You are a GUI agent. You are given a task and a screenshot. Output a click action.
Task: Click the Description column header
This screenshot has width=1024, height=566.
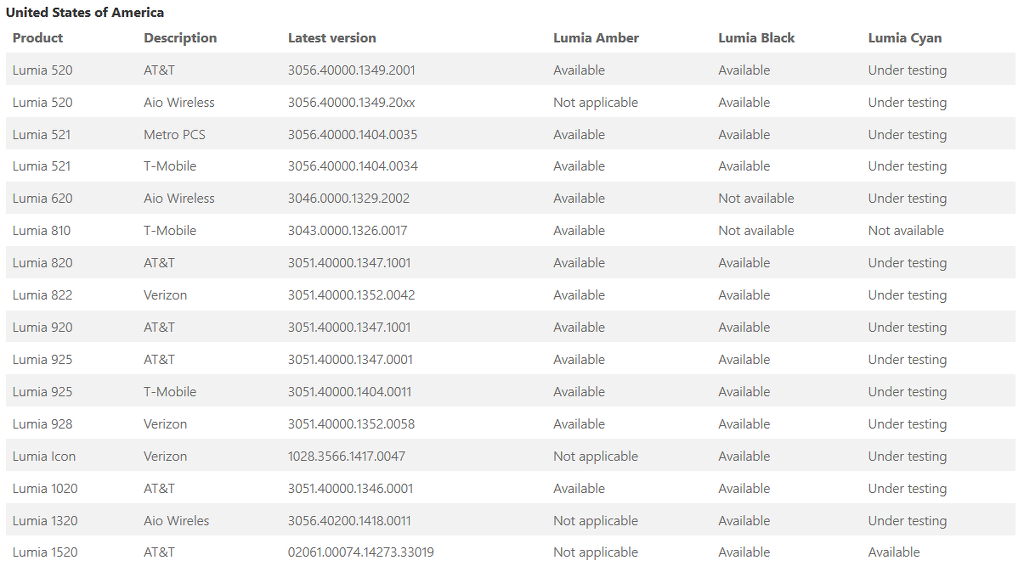click(180, 38)
